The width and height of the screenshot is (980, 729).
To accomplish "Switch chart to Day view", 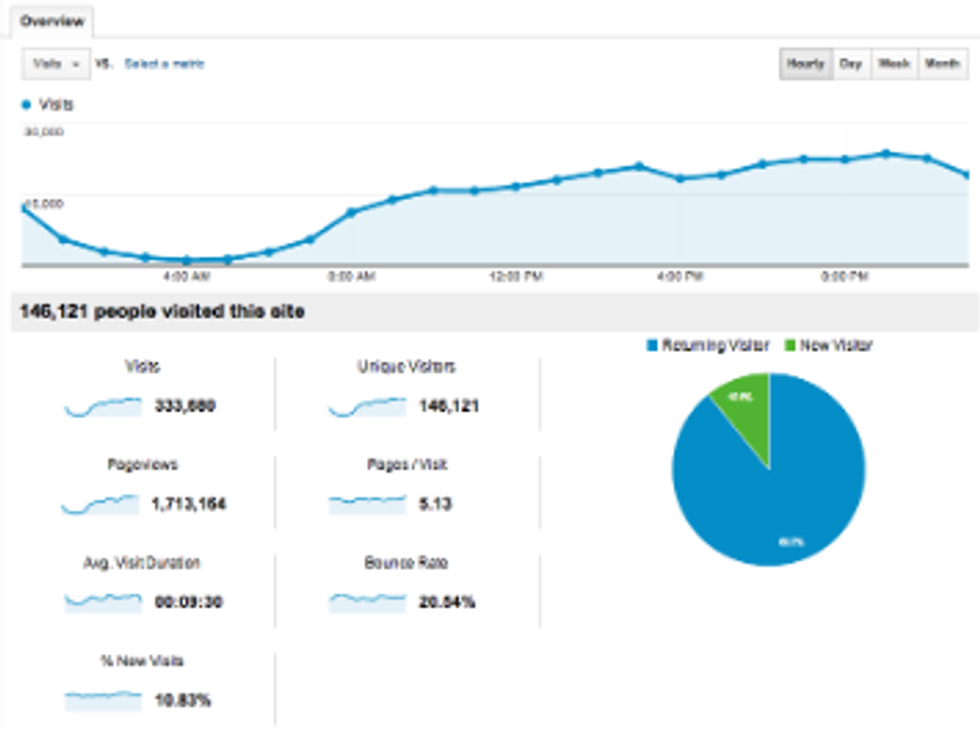I will (x=851, y=64).
